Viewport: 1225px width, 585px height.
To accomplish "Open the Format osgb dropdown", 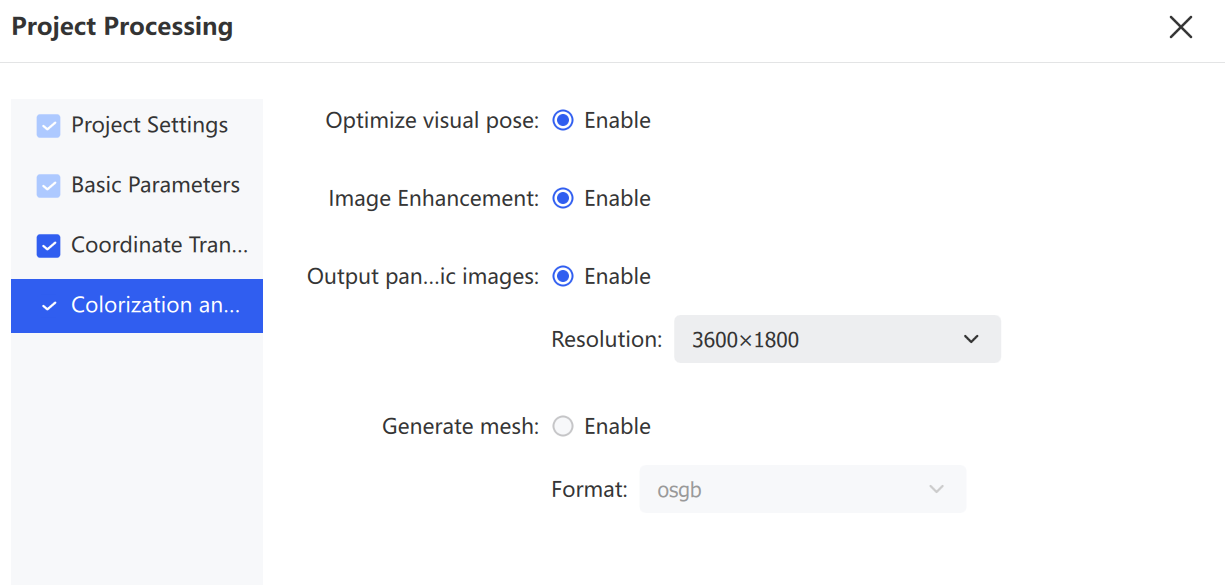I will (803, 489).
